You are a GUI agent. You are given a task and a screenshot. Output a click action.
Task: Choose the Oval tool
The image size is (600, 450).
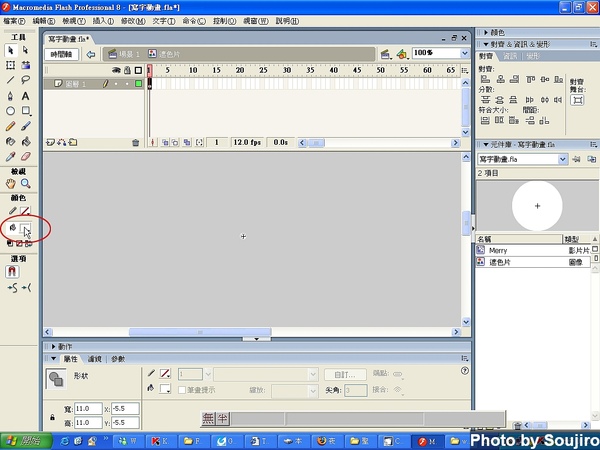pyautogui.click(x=11, y=111)
